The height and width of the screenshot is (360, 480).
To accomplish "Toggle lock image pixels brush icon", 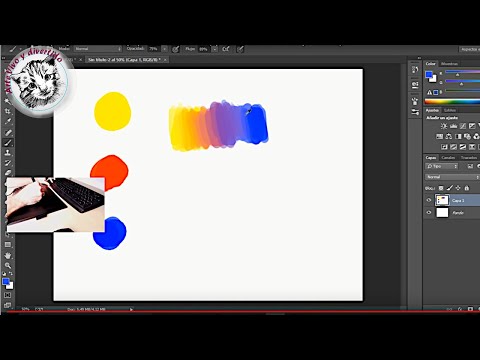I will (450, 188).
